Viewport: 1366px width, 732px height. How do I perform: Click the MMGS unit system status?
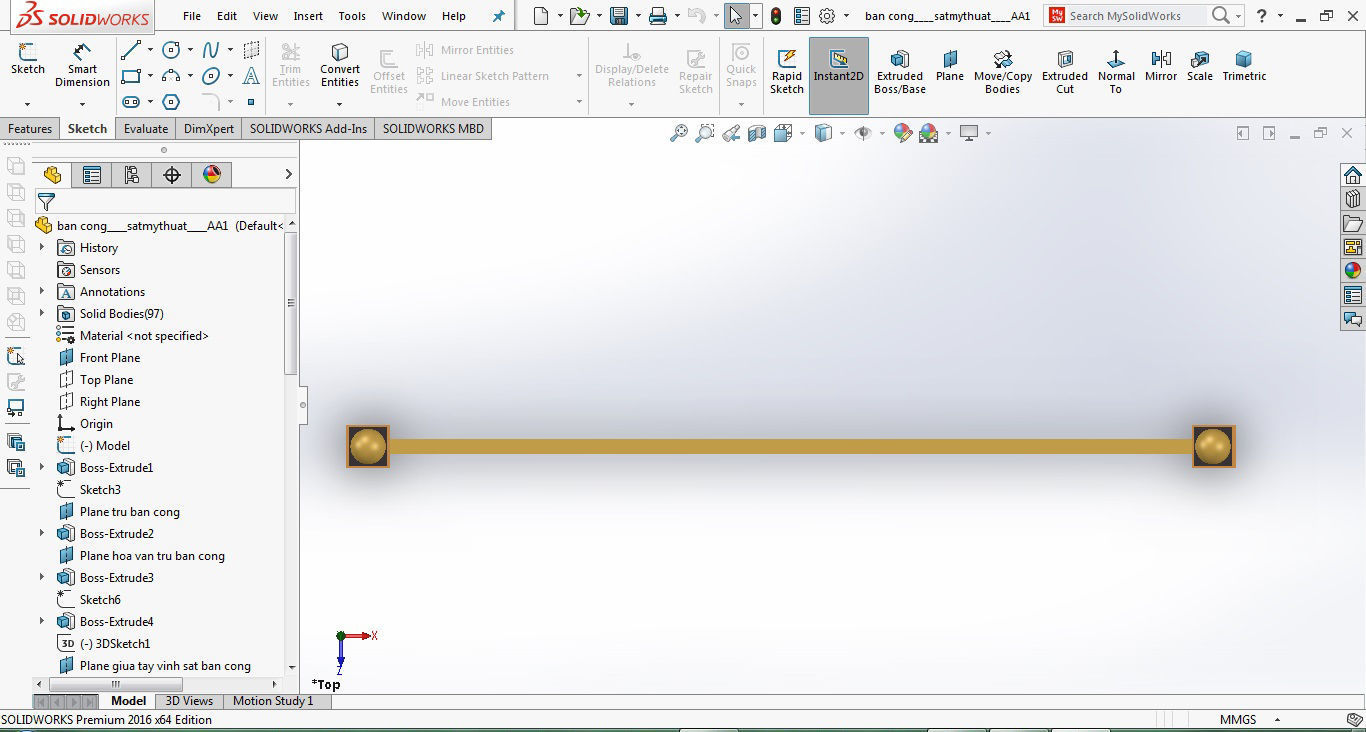coord(1238,720)
